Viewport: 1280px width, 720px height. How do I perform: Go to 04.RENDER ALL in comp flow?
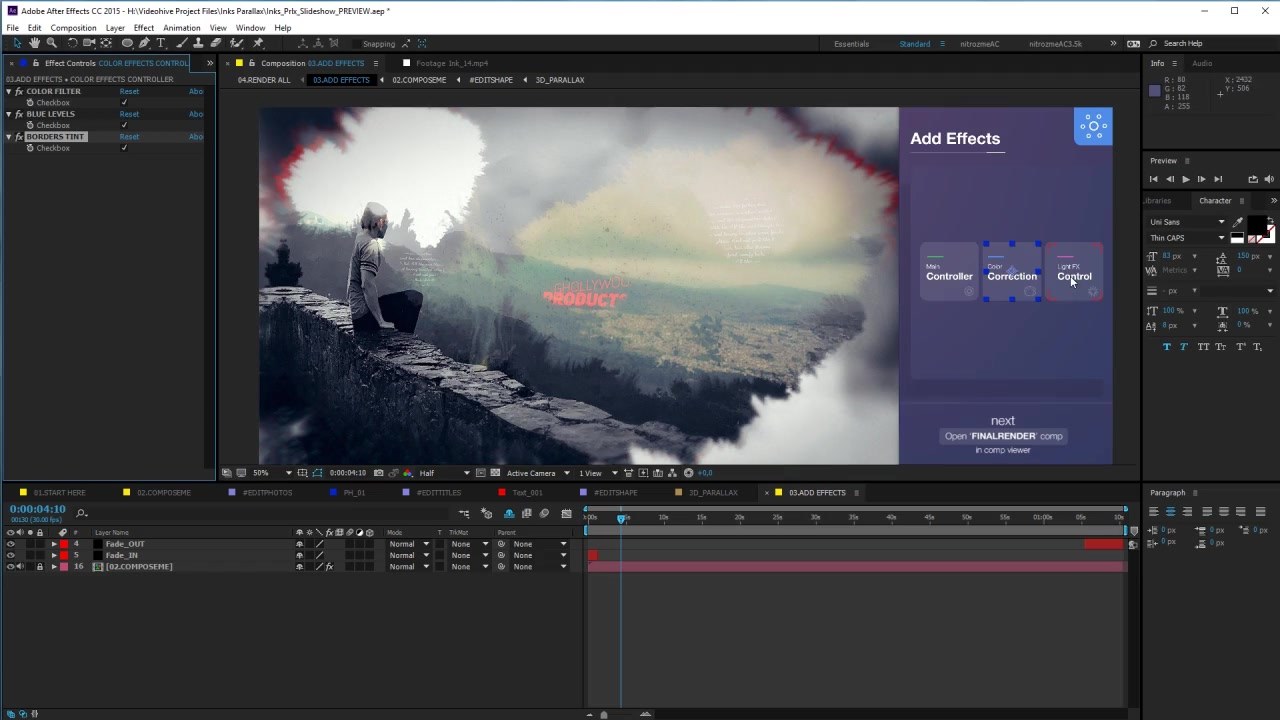click(264, 80)
